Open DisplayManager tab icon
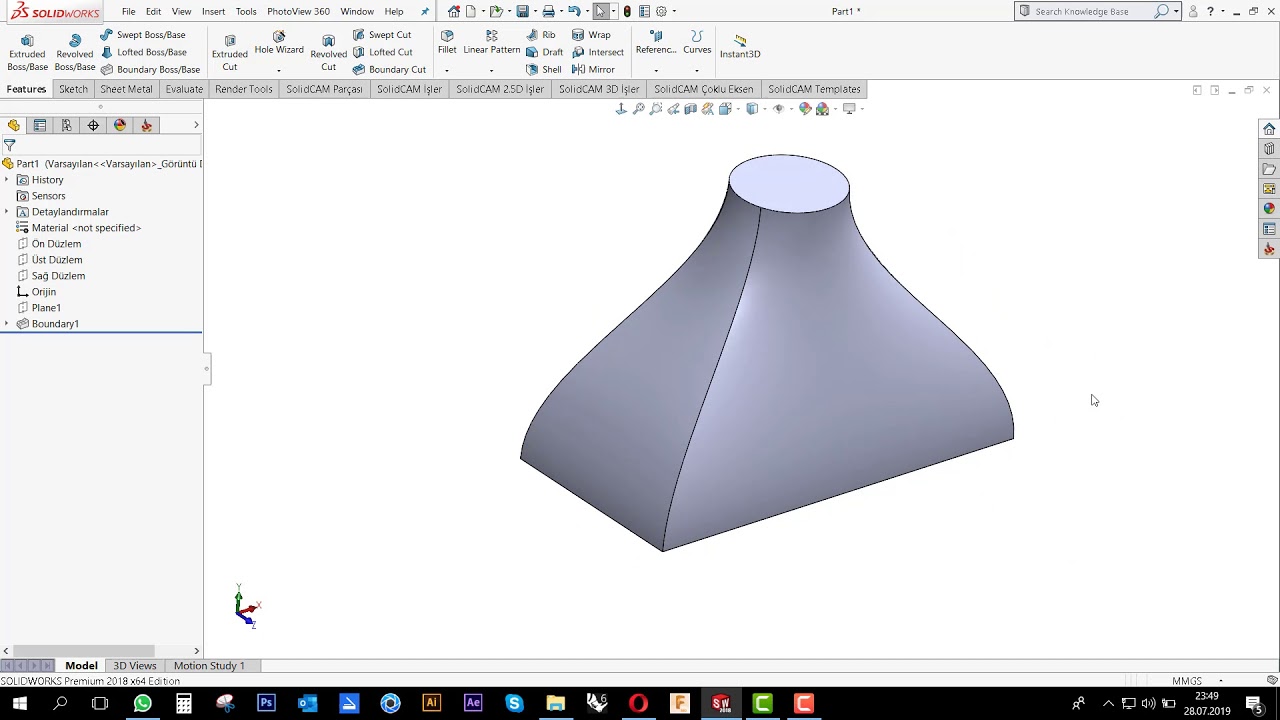Viewport: 1280px width, 720px height. tap(120, 125)
